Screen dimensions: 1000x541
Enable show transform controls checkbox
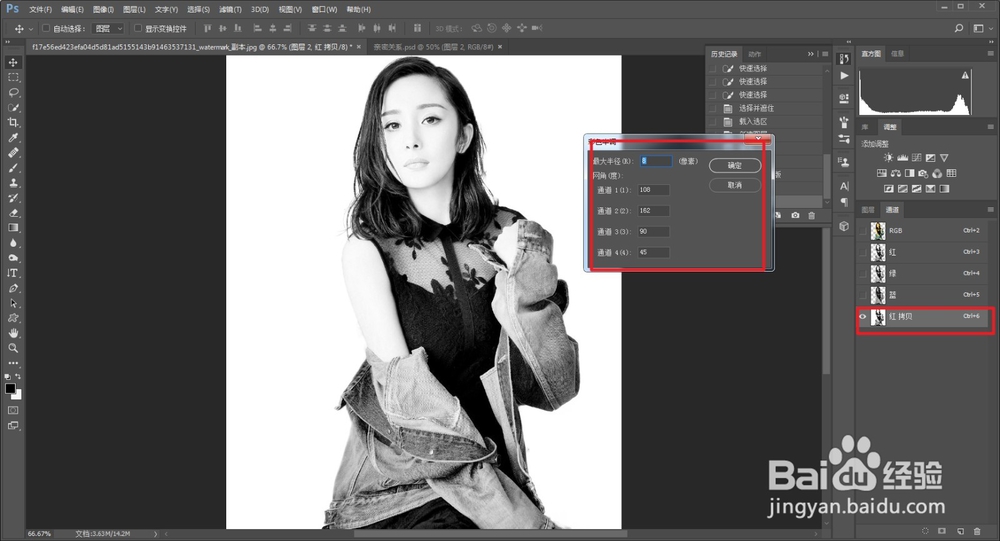[x=138, y=28]
